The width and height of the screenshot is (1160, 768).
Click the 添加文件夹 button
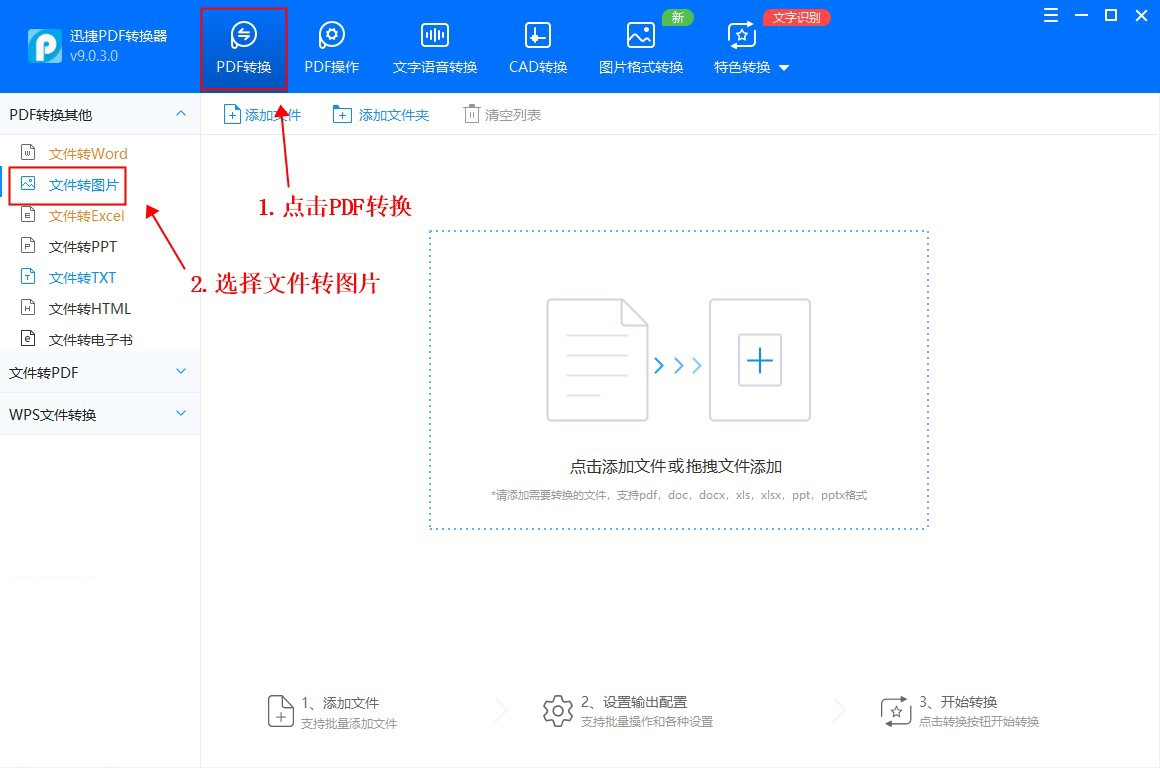381,114
